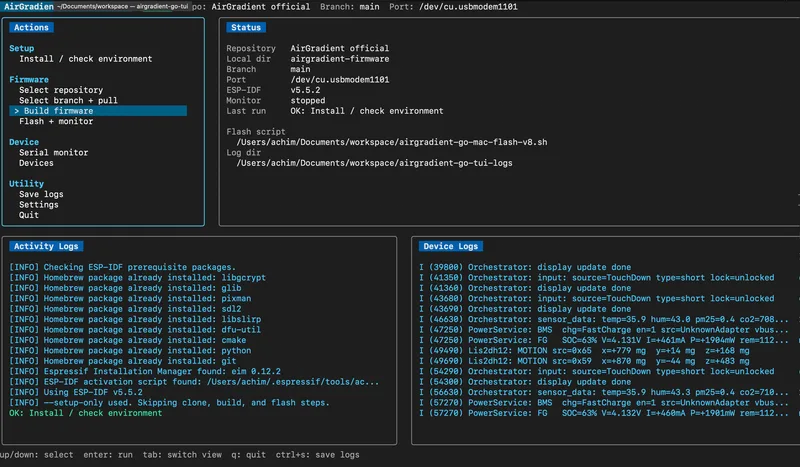
Task: Click device log (57270) PowerService FG line
Action: point(604,413)
